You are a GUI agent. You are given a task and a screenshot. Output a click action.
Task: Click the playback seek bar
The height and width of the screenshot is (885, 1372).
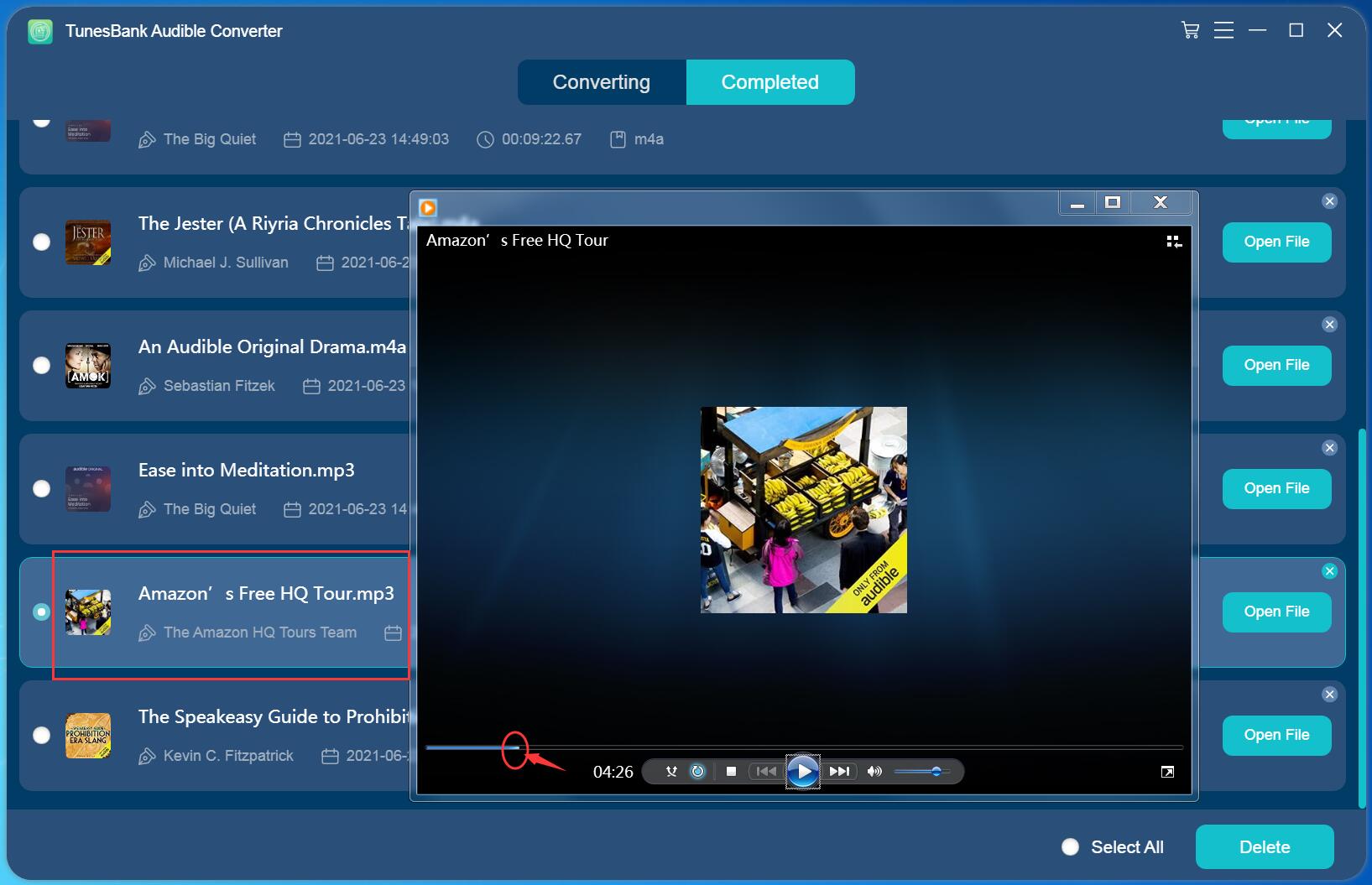804,747
